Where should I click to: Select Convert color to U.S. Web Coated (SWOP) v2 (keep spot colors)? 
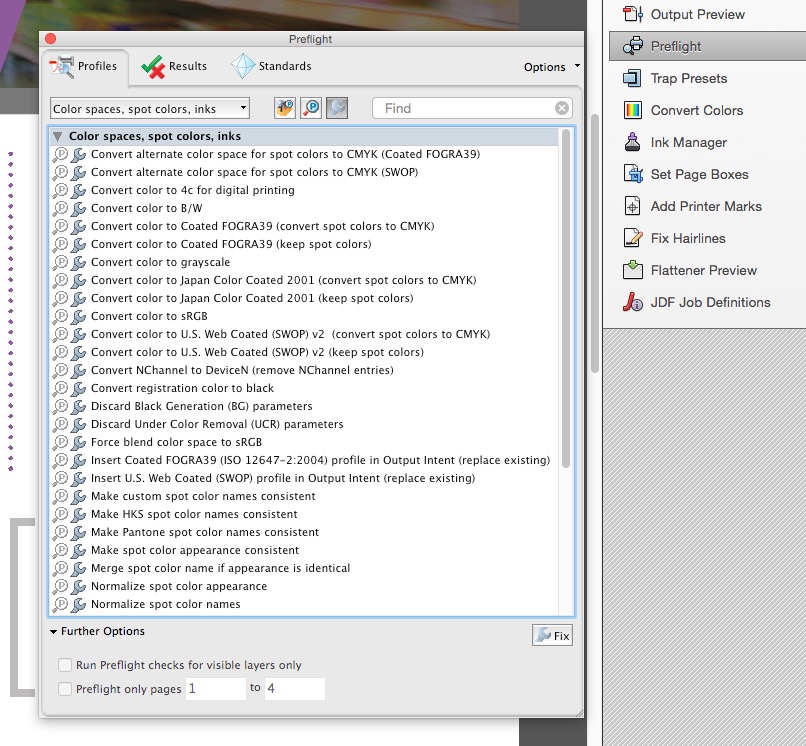pos(257,352)
